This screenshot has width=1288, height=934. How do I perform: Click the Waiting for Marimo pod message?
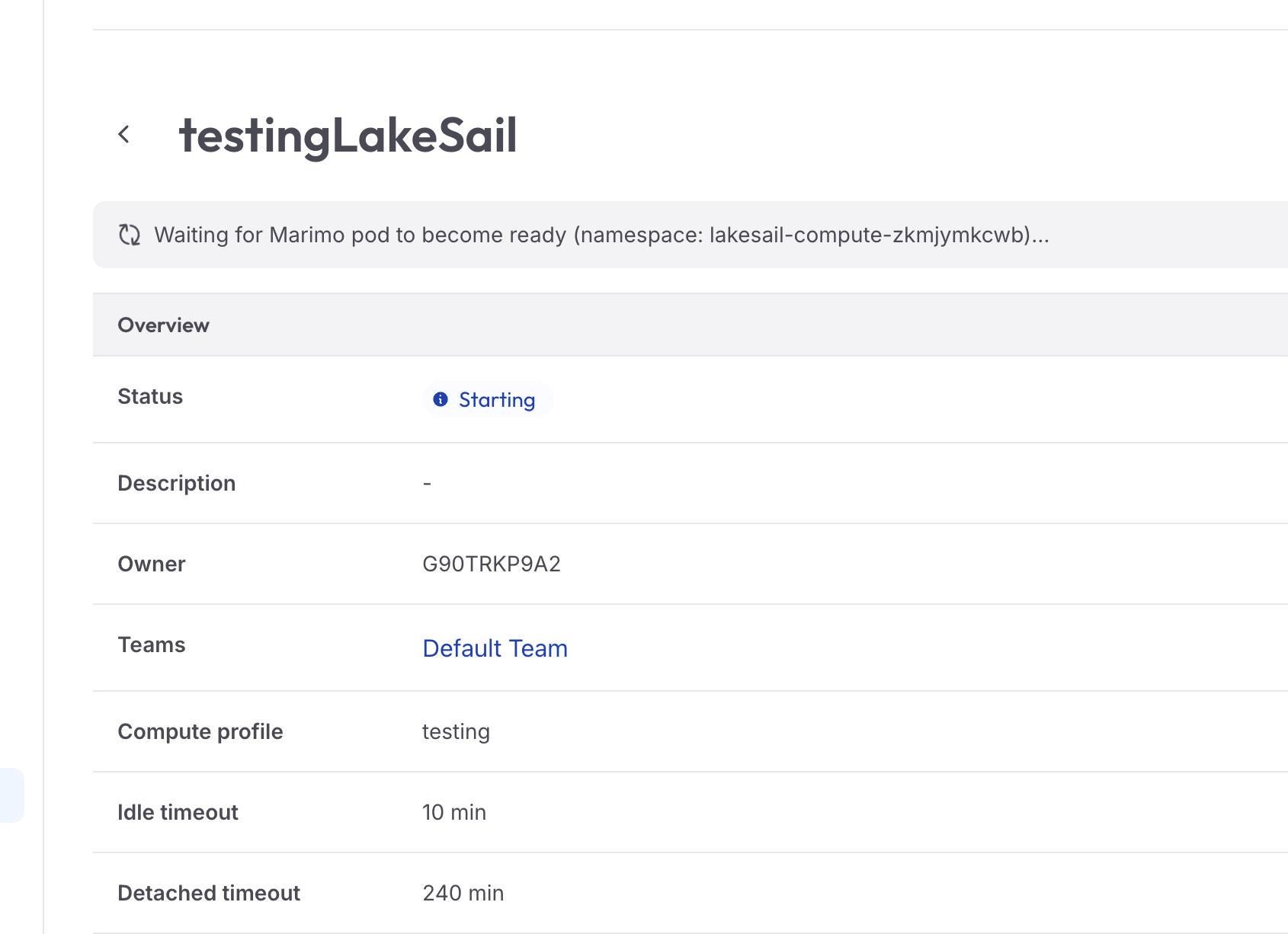coord(601,235)
